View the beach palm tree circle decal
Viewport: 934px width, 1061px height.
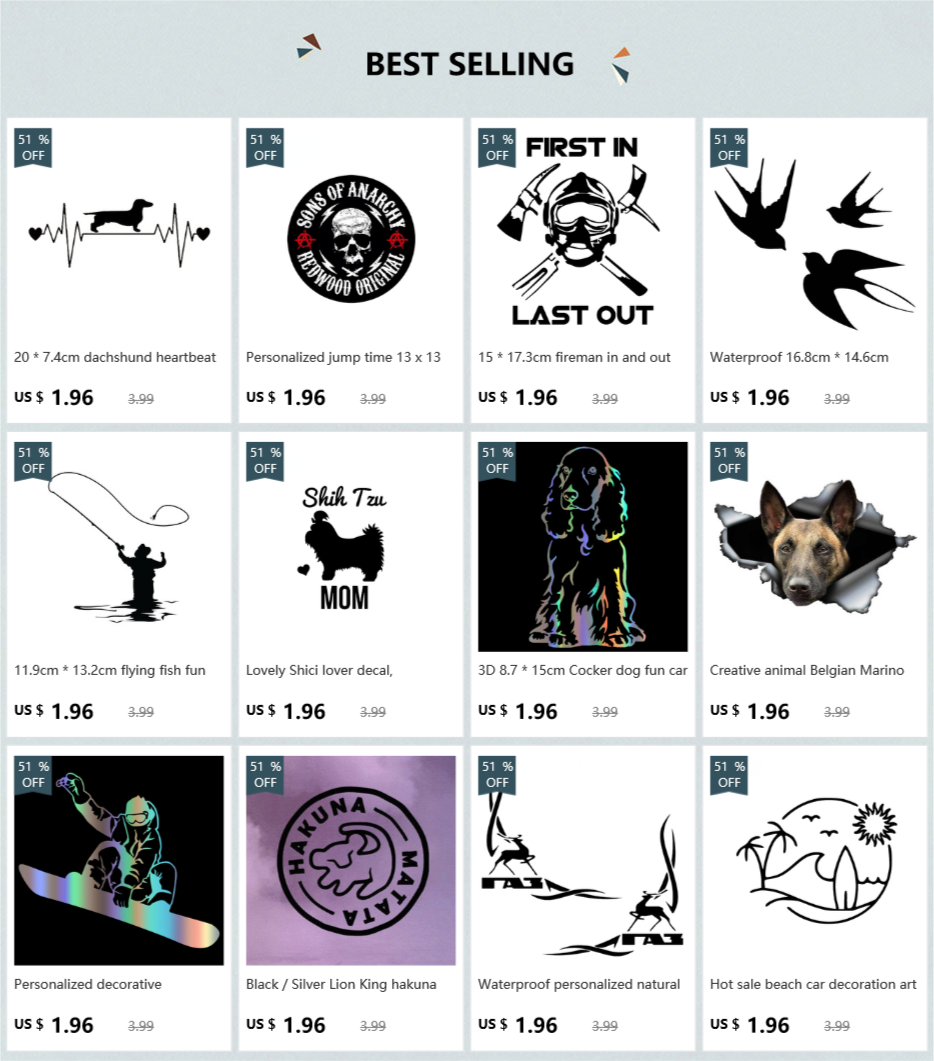point(814,860)
